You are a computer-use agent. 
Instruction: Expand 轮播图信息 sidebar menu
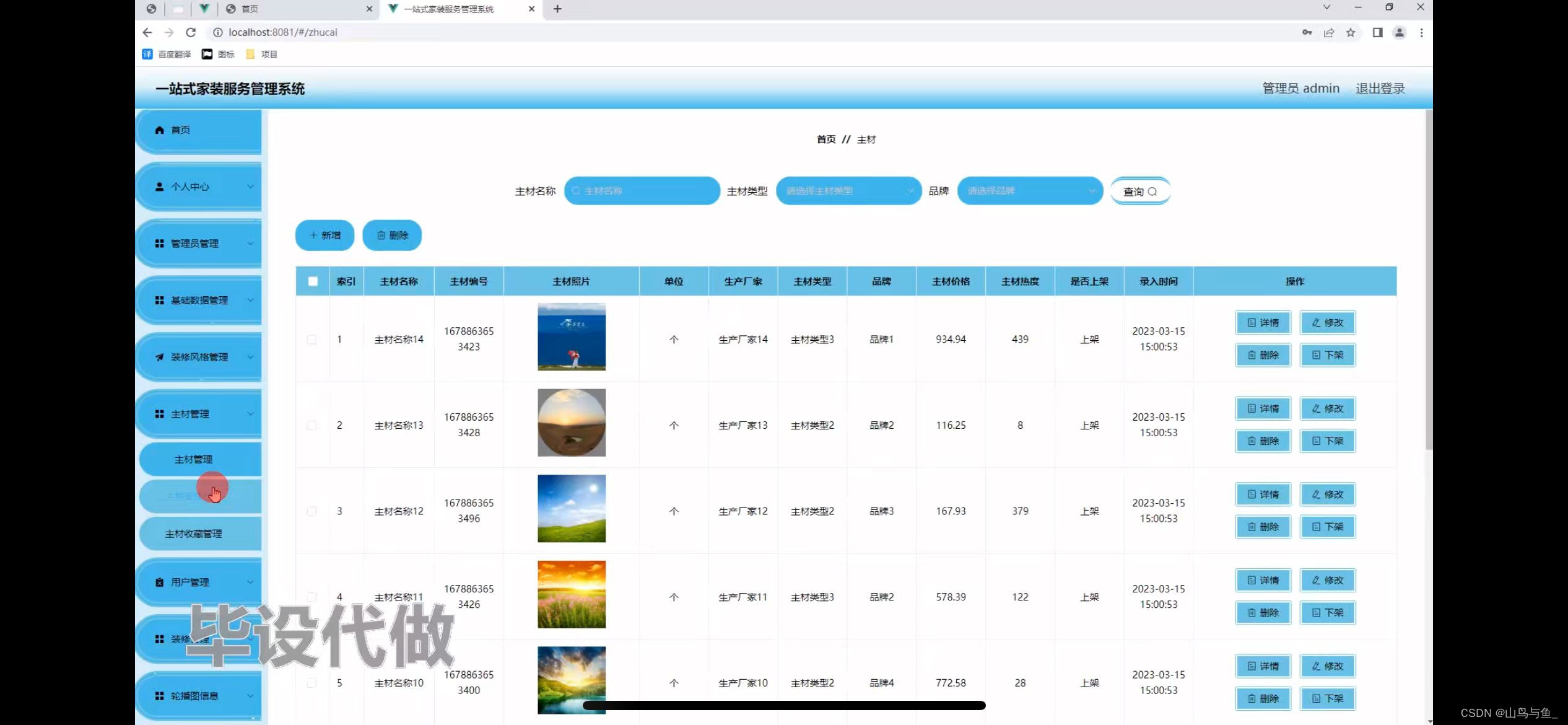pyautogui.click(x=199, y=696)
